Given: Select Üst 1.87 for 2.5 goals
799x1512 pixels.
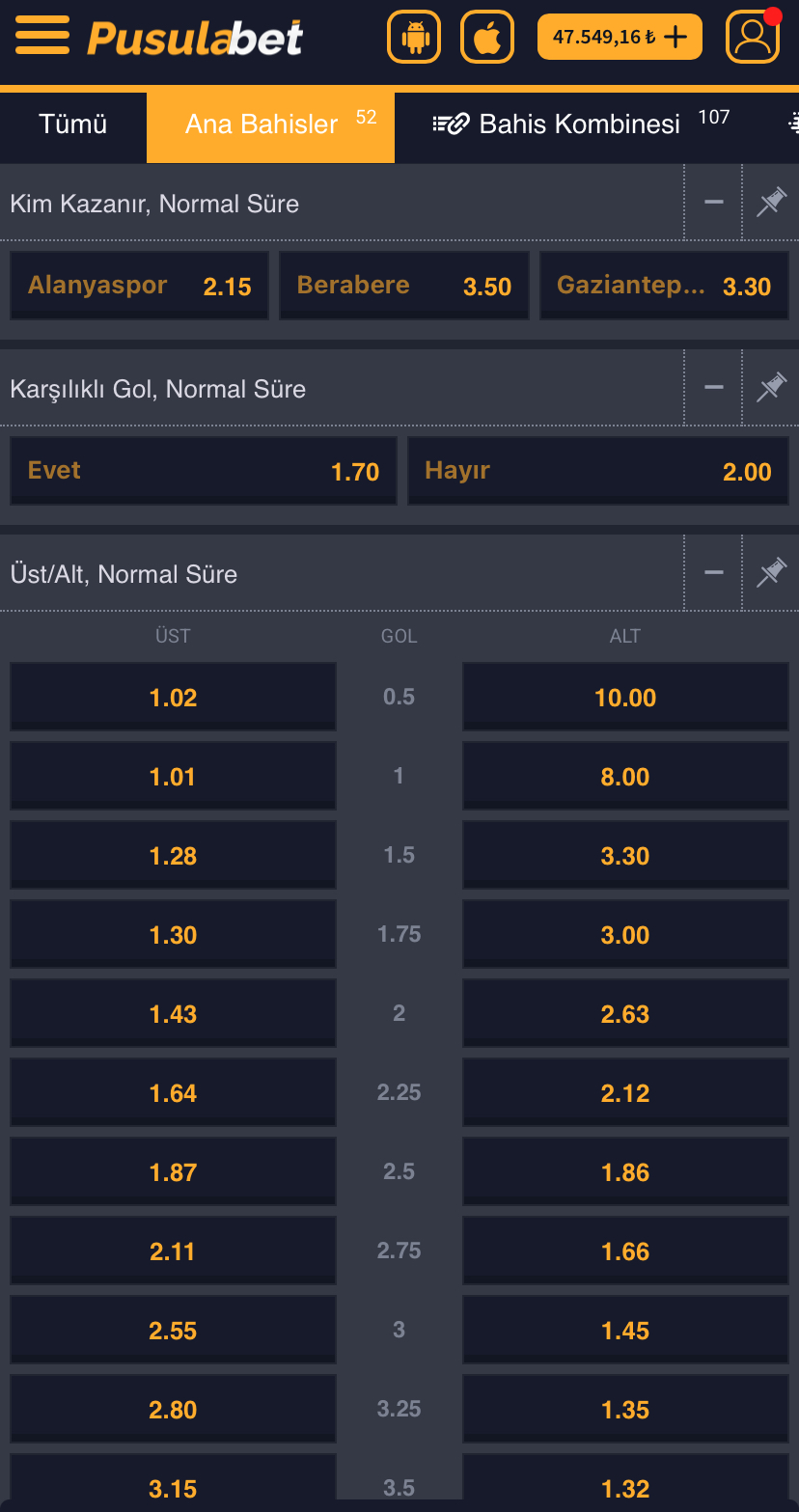Looking at the screenshot, I should [173, 1170].
